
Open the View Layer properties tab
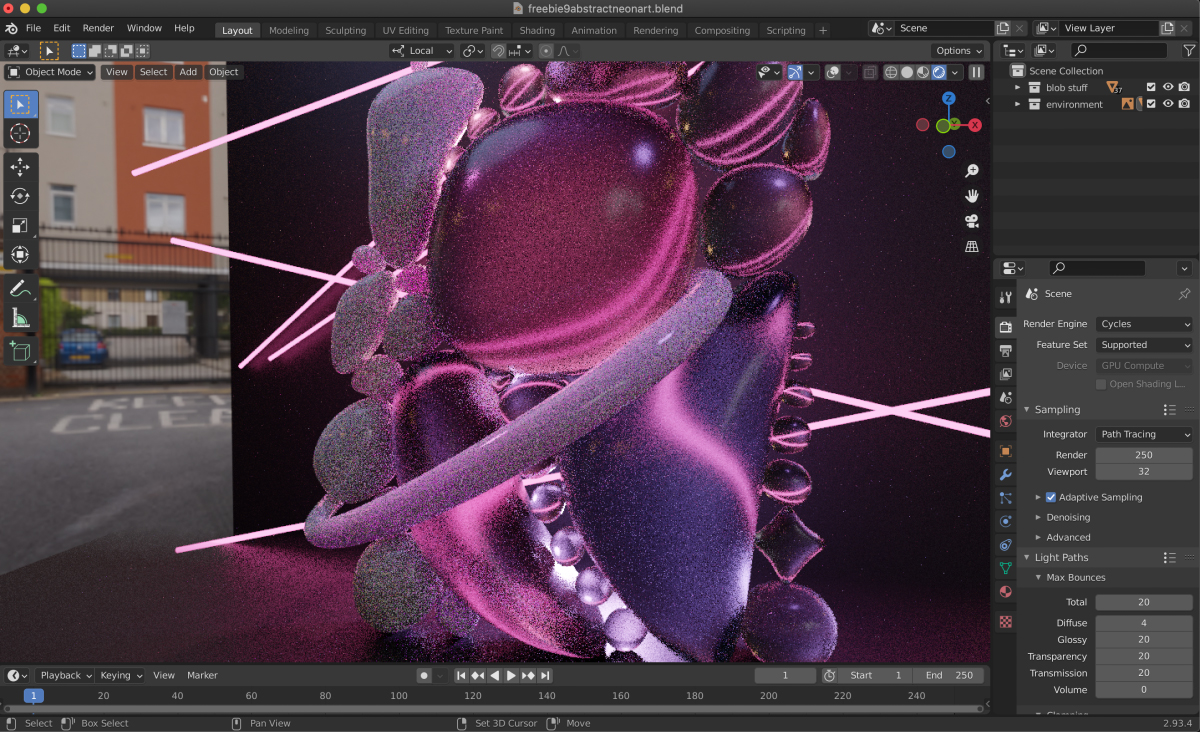[x=1006, y=374]
